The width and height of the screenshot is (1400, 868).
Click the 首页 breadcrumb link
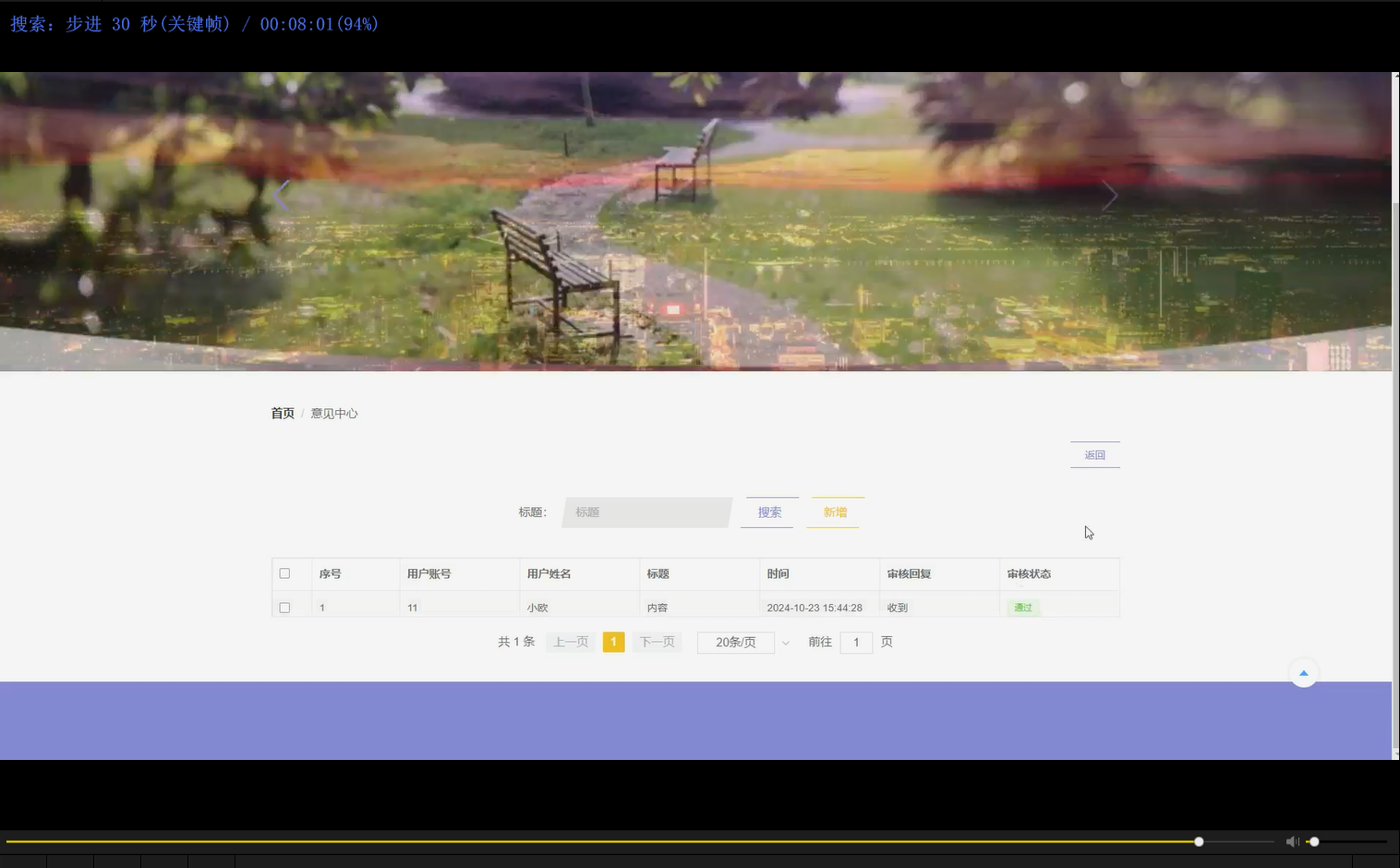(x=283, y=414)
